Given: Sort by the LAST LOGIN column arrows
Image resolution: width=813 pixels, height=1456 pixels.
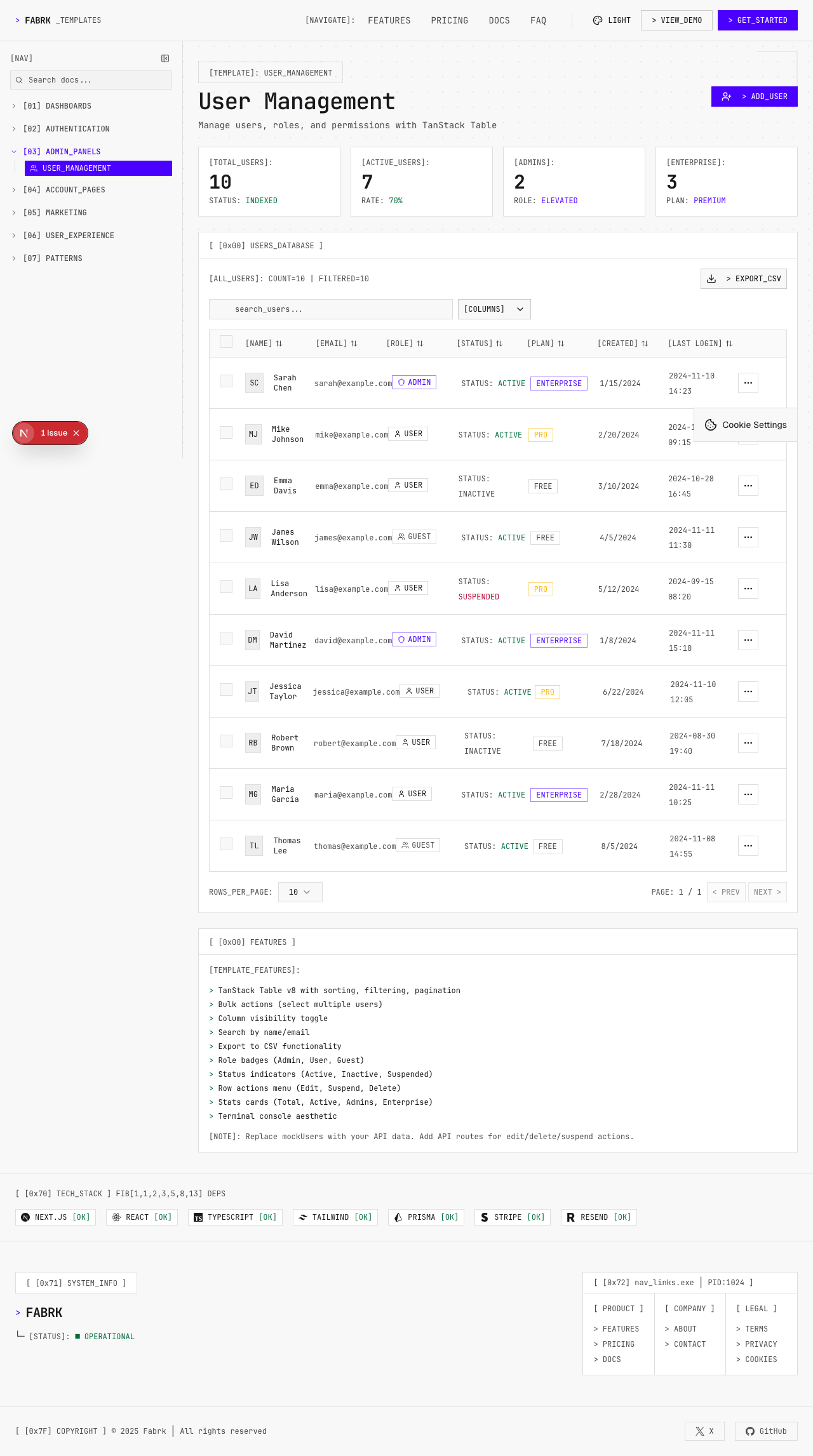Looking at the screenshot, I should pyautogui.click(x=729, y=344).
